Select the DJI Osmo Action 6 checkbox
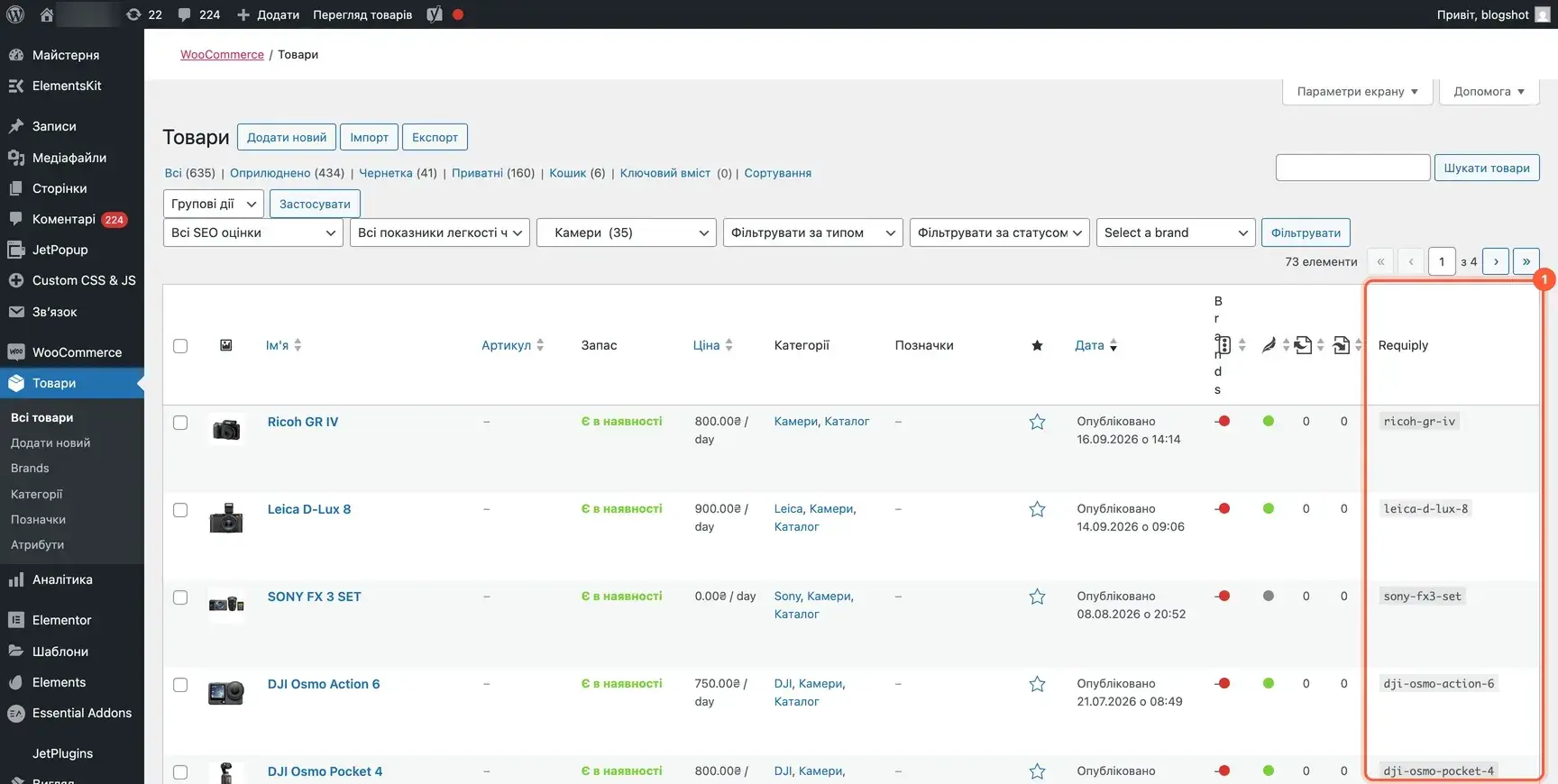 tap(180, 685)
